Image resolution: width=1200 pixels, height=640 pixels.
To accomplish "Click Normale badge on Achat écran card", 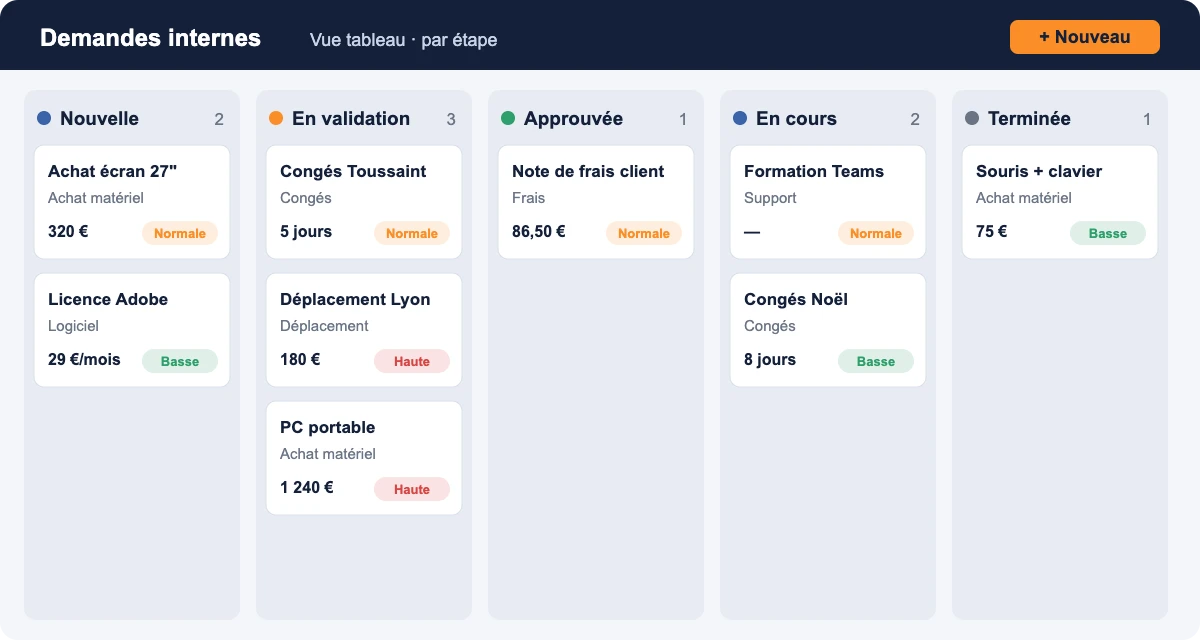I will (180, 233).
